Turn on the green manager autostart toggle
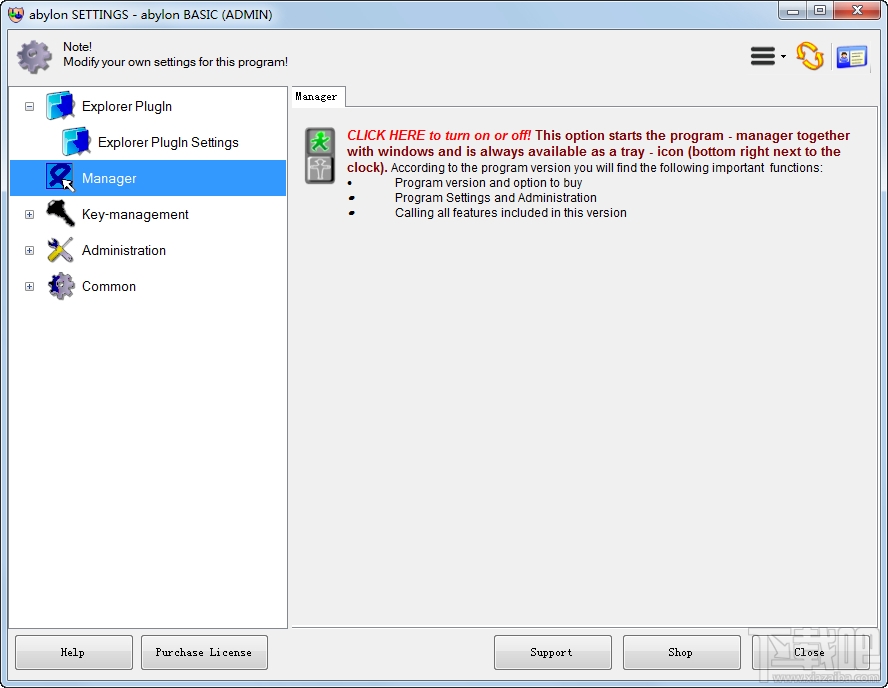888x688 pixels. (x=320, y=141)
